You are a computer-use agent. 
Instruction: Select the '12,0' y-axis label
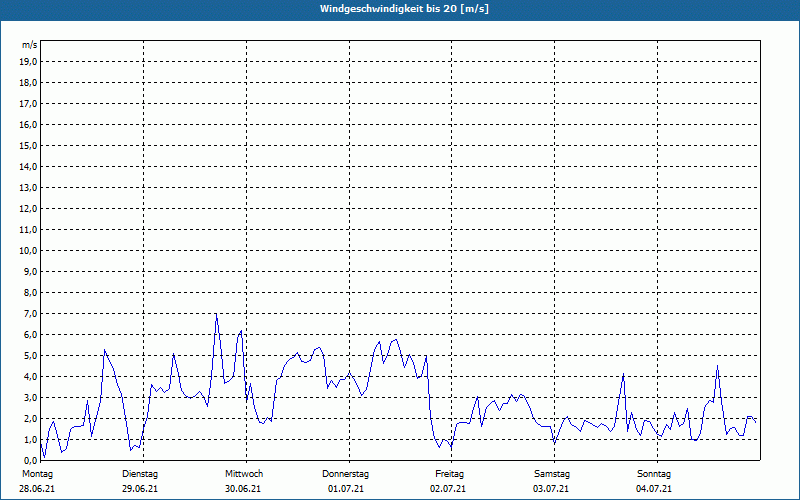tap(29, 208)
